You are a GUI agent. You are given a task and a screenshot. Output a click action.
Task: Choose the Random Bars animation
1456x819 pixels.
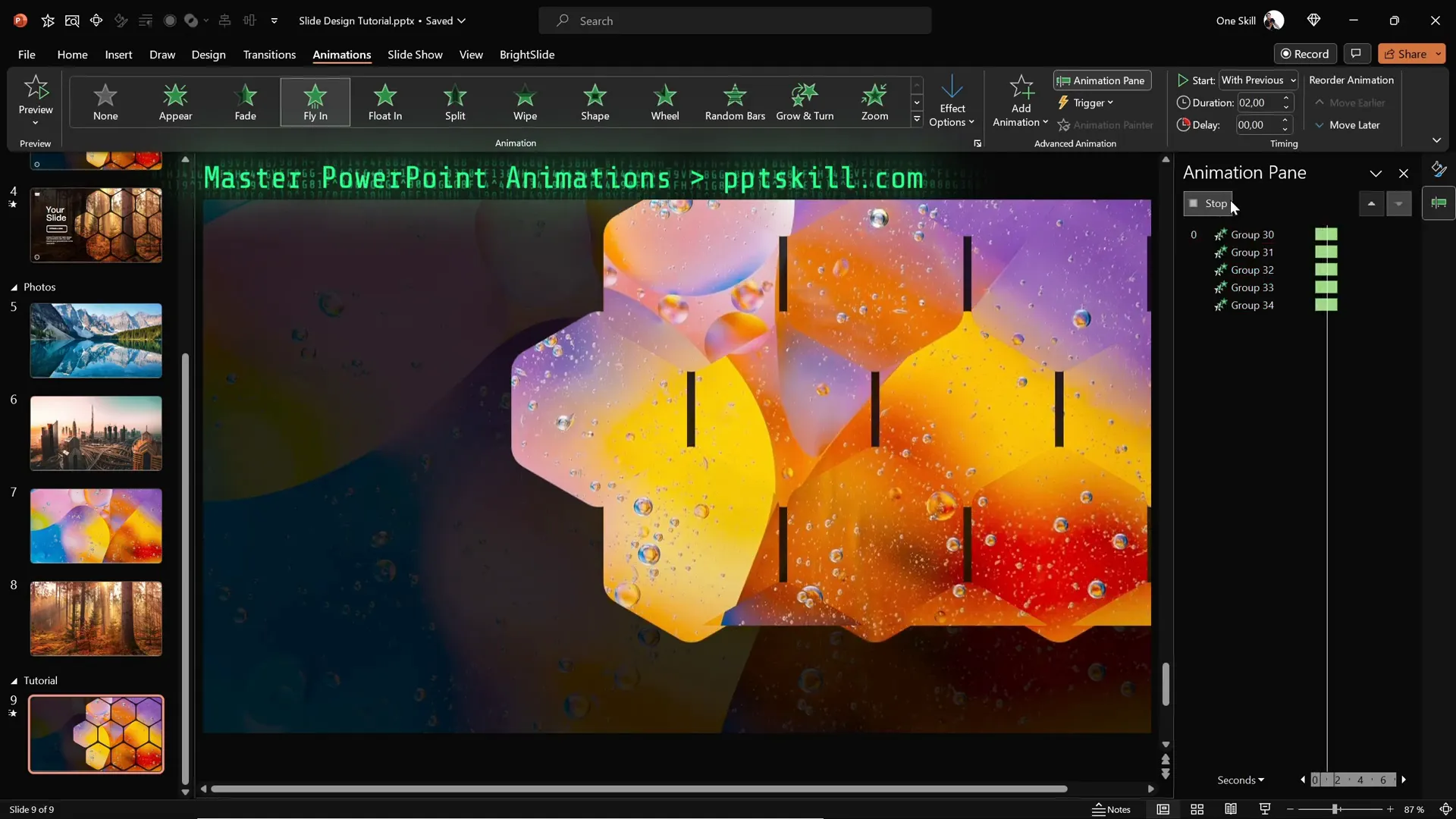tap(734, 102)
